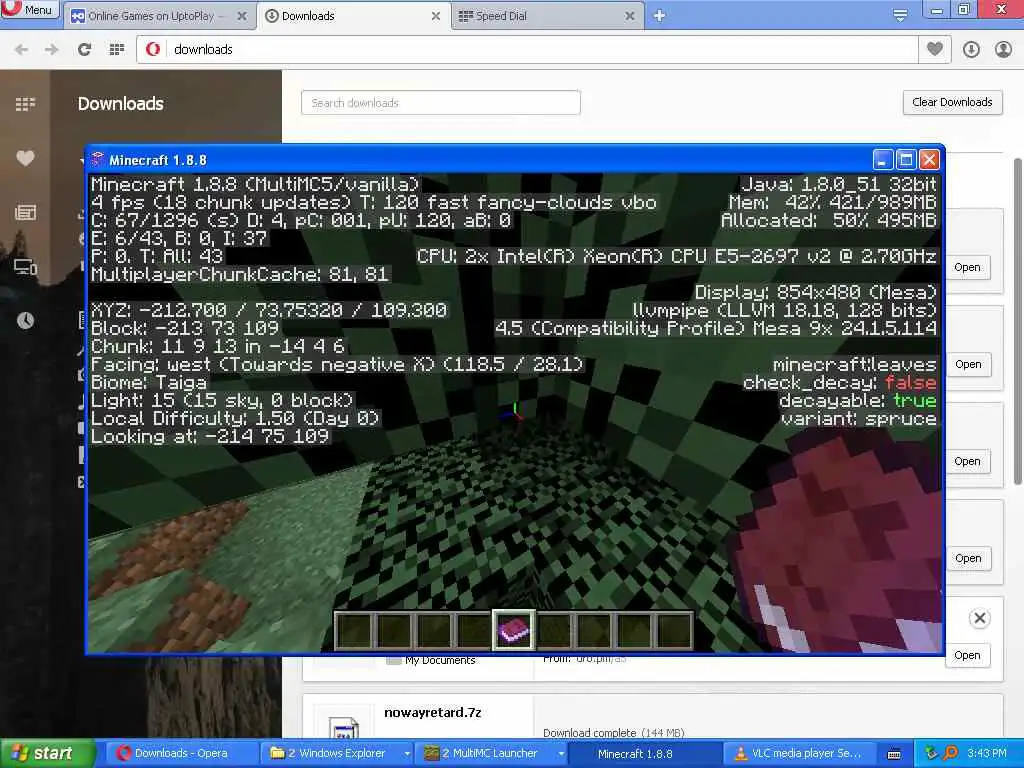Select the last Minecraft hotbar slot
Image resolution: width=1024 pixels, height=768 pixels.
coord(673,630)
